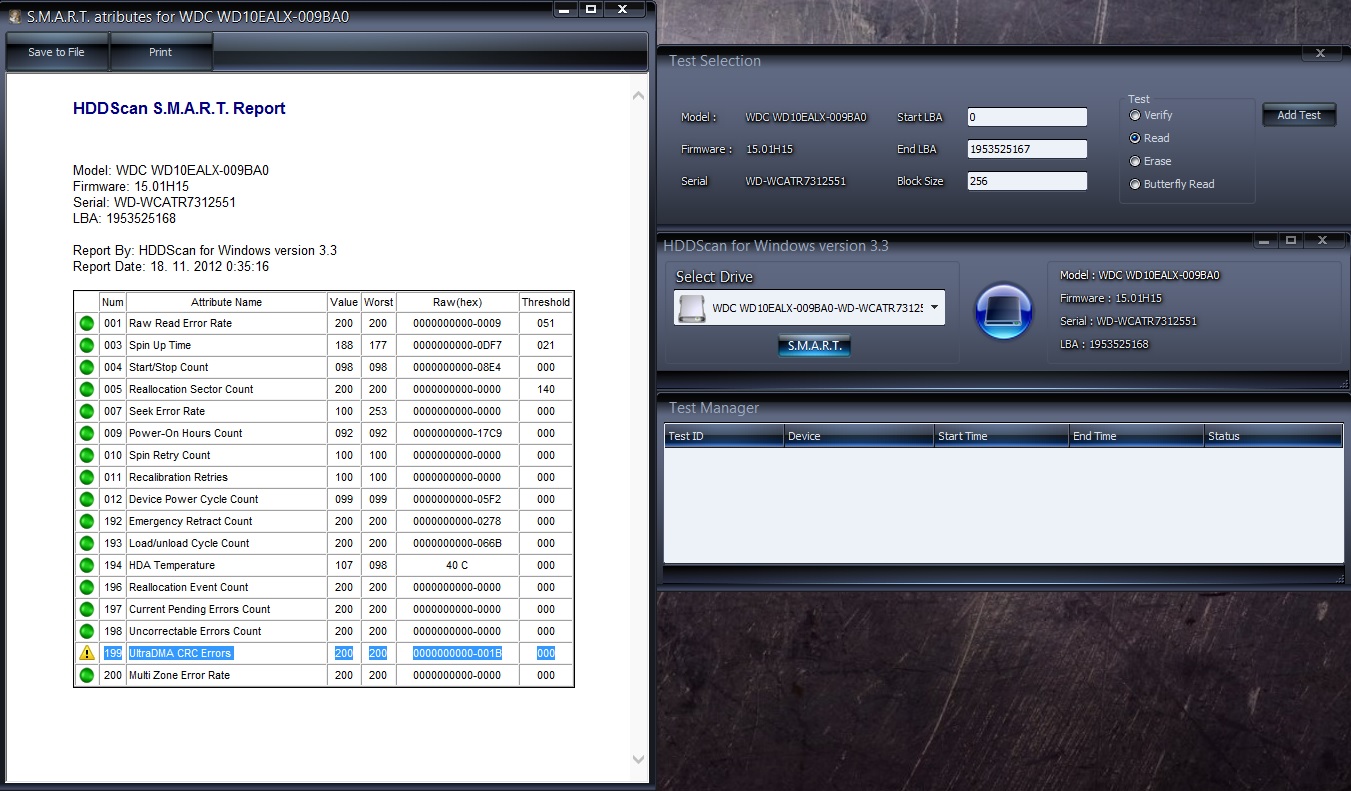
Task: Click green status icon for Device Power Cycle Count
Action: point(87,499)
